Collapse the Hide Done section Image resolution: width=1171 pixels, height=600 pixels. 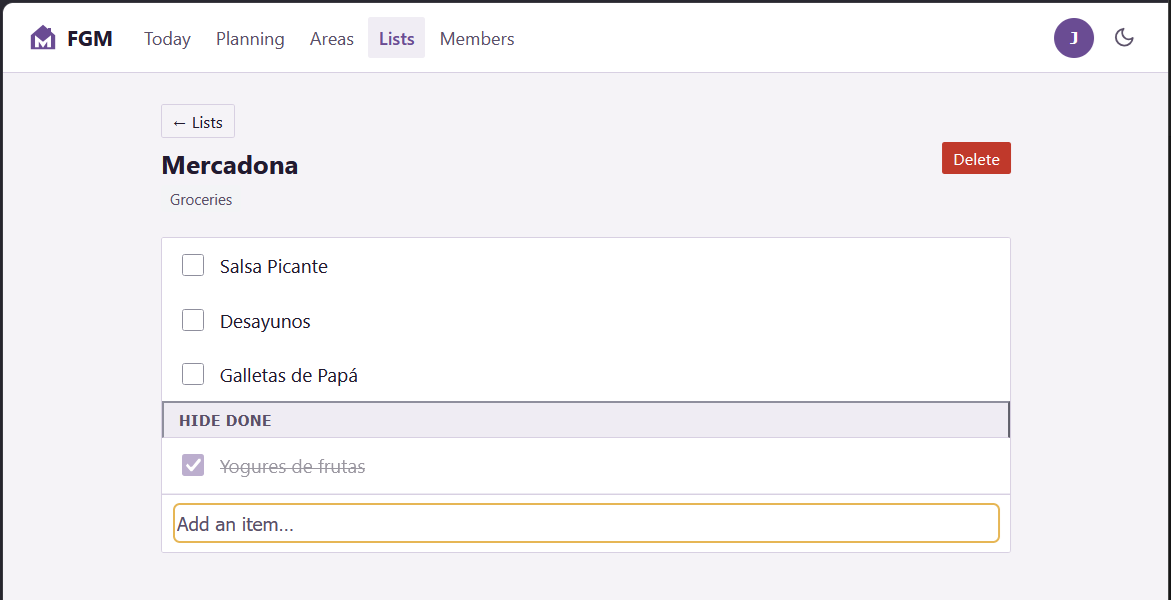[x=586, y=420]
